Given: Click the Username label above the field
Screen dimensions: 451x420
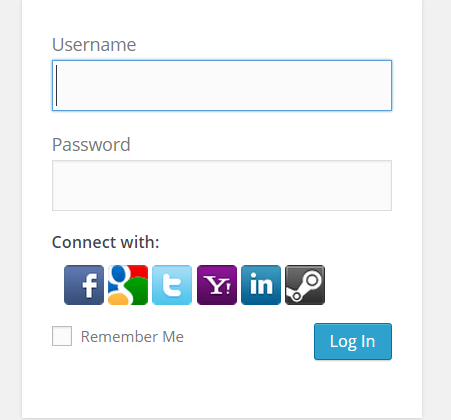Looking at the screenshot, I should 94,45.
